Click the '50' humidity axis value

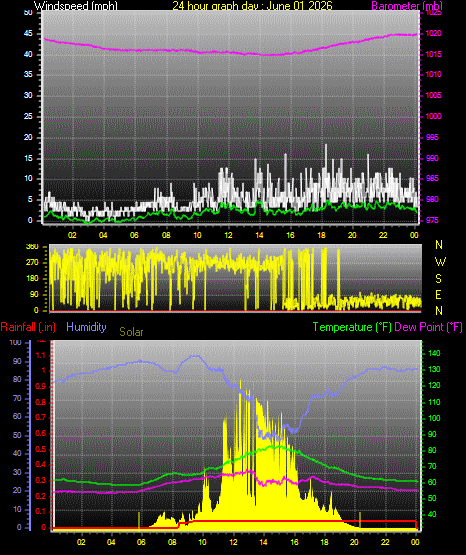pyautogui.click(x=17, y=435)
